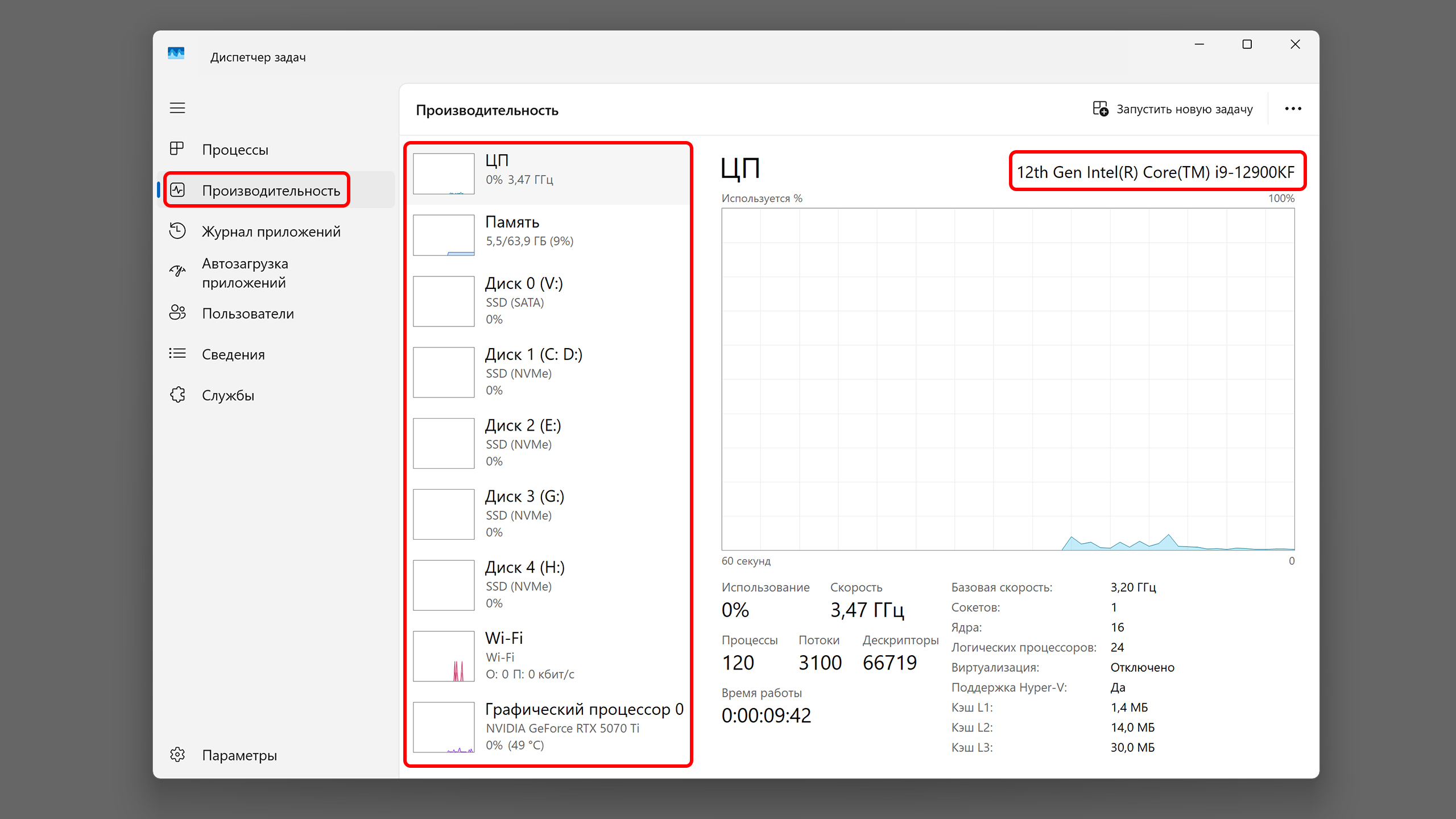Click the Производительность page heading

click(487, 110)
